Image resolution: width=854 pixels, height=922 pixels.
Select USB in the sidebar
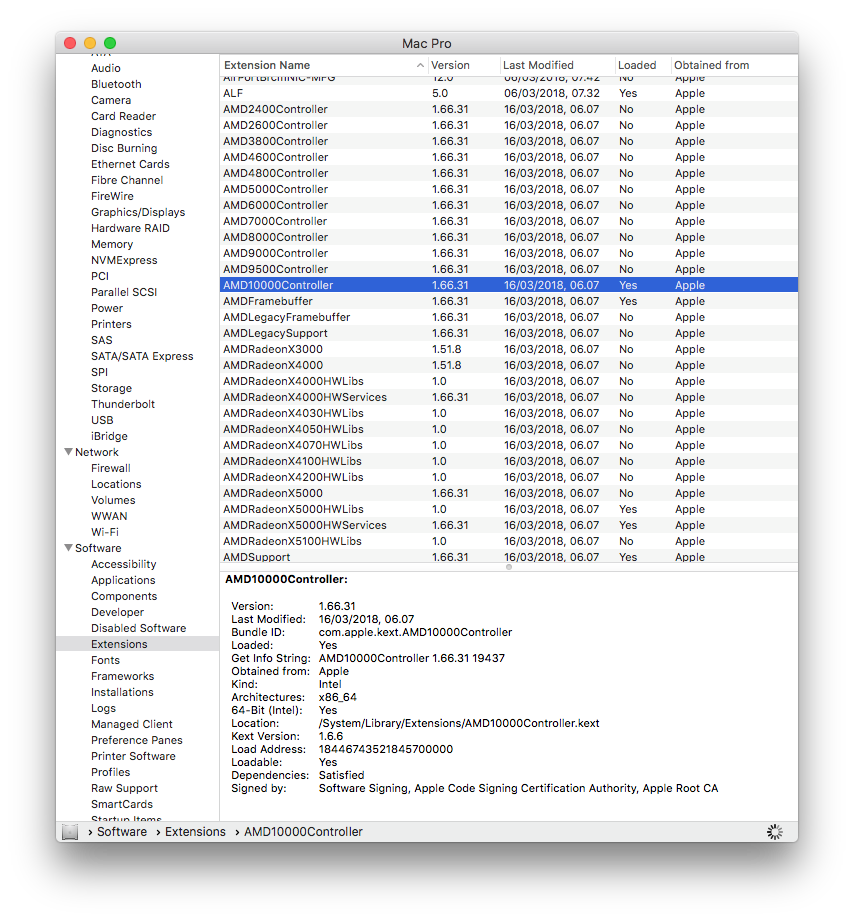point(102,420)
